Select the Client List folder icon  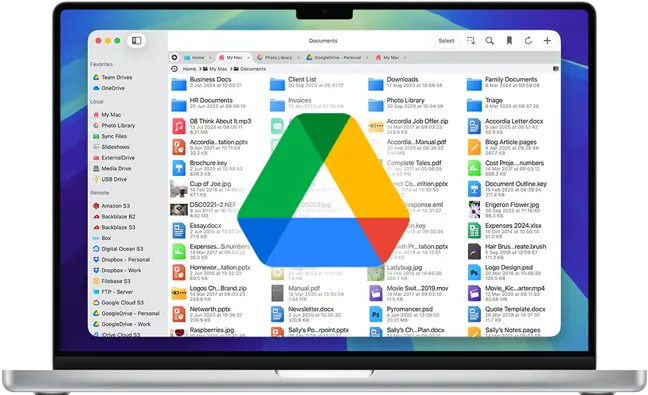click(x=277, y=84)
